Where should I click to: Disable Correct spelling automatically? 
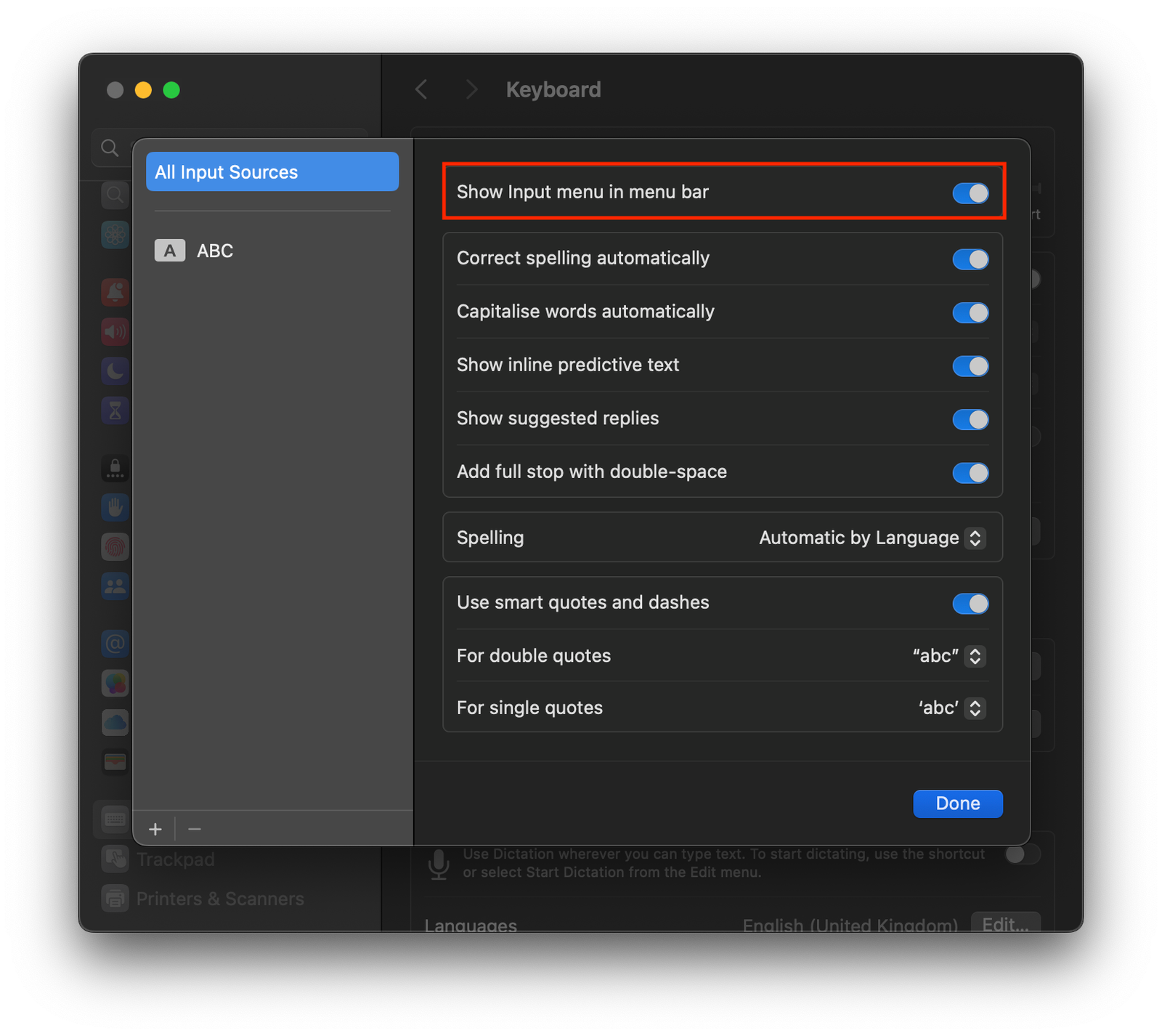(970, 259)
